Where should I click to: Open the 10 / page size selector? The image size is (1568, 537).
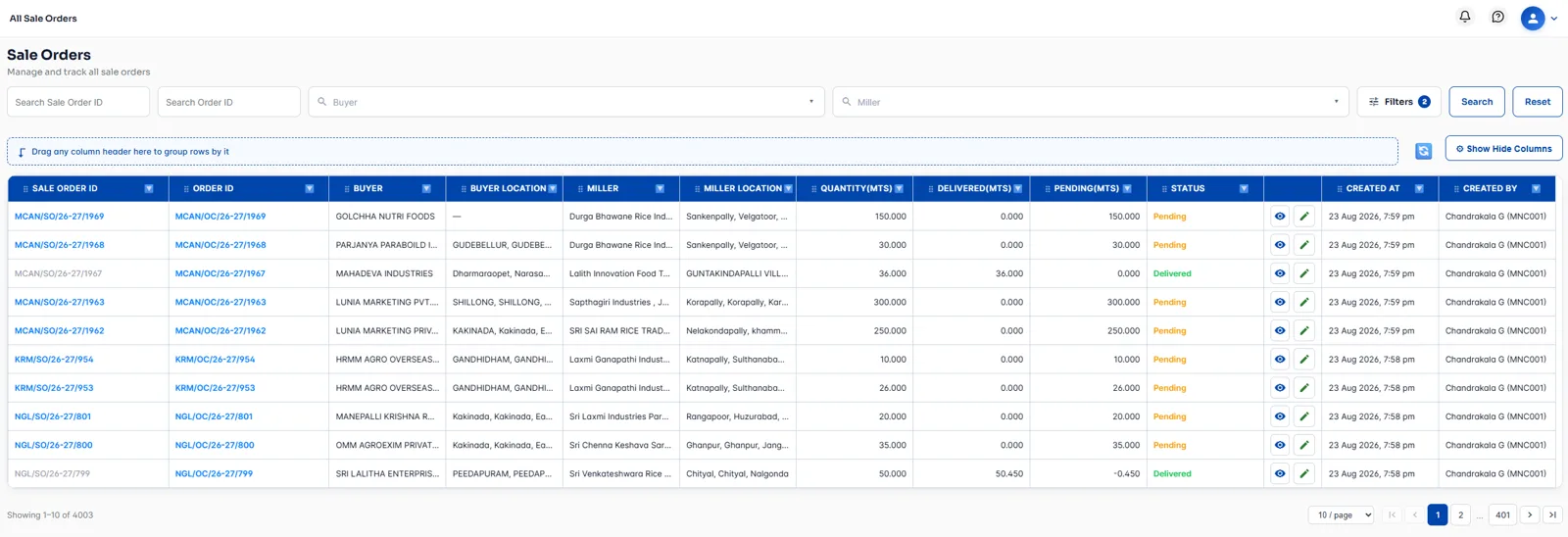(x=1342, y=514)
